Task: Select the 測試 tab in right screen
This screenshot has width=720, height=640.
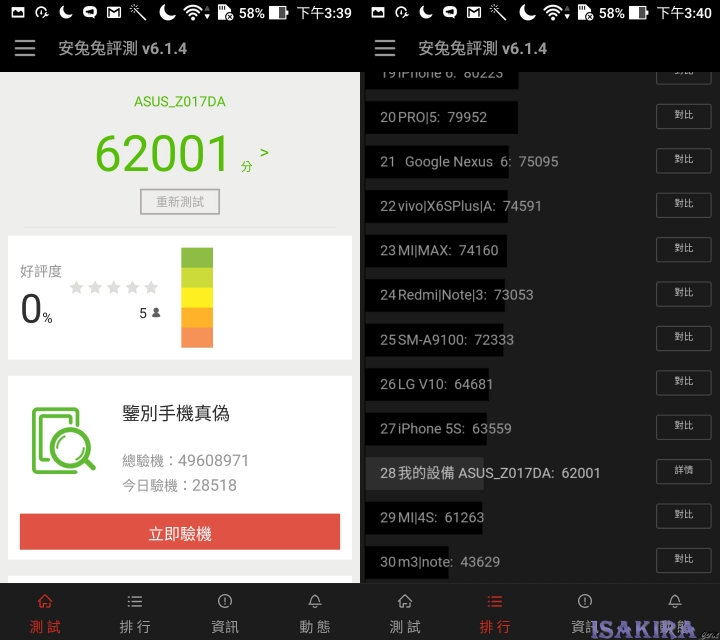Action: pos(405,613)
